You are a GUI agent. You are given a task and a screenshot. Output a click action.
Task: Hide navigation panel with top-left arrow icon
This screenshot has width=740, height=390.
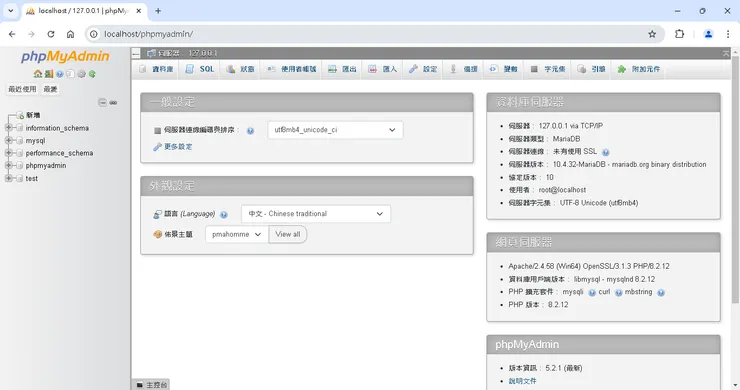tap(136, 53)
